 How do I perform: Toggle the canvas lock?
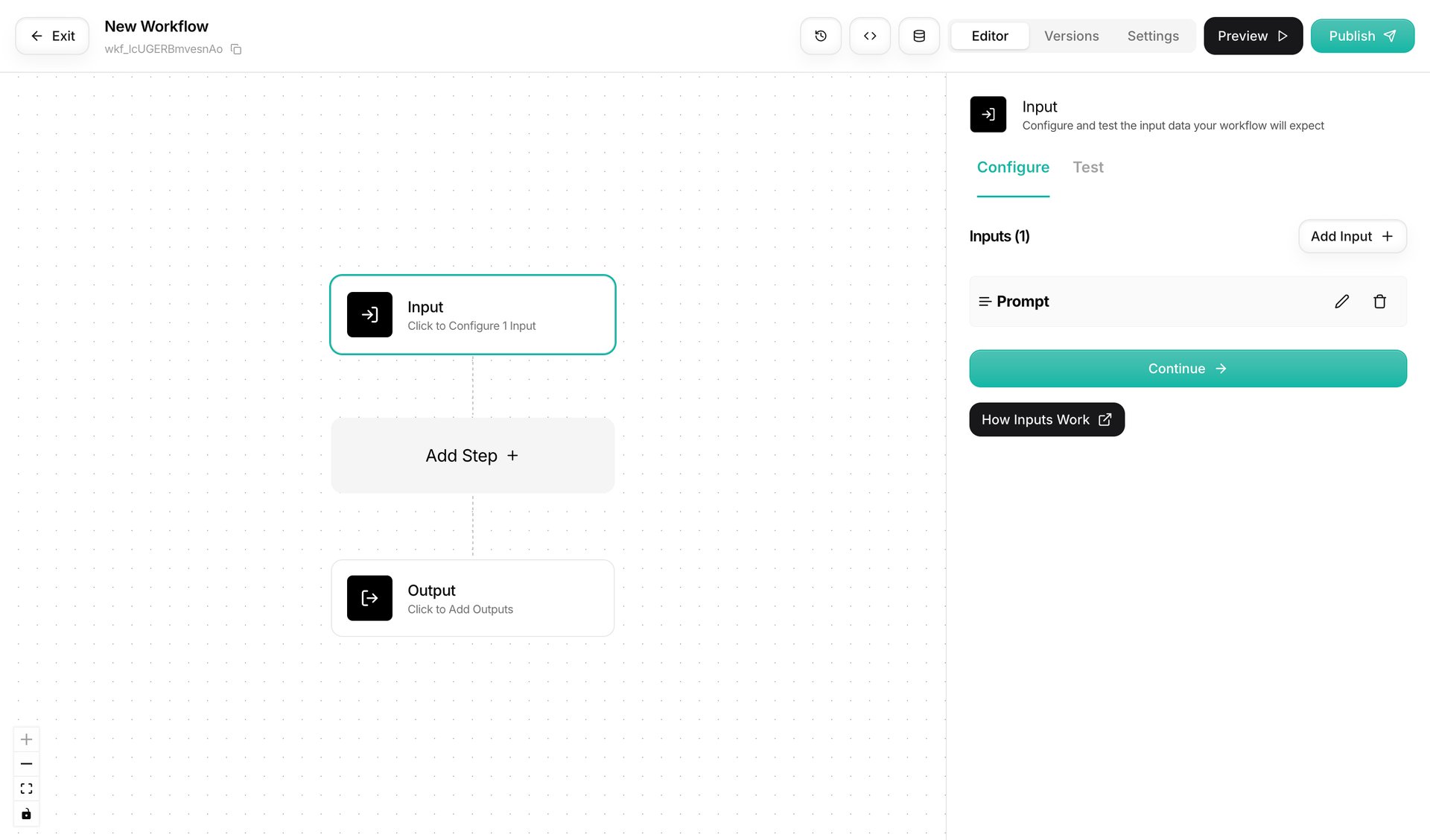(26, 814)
